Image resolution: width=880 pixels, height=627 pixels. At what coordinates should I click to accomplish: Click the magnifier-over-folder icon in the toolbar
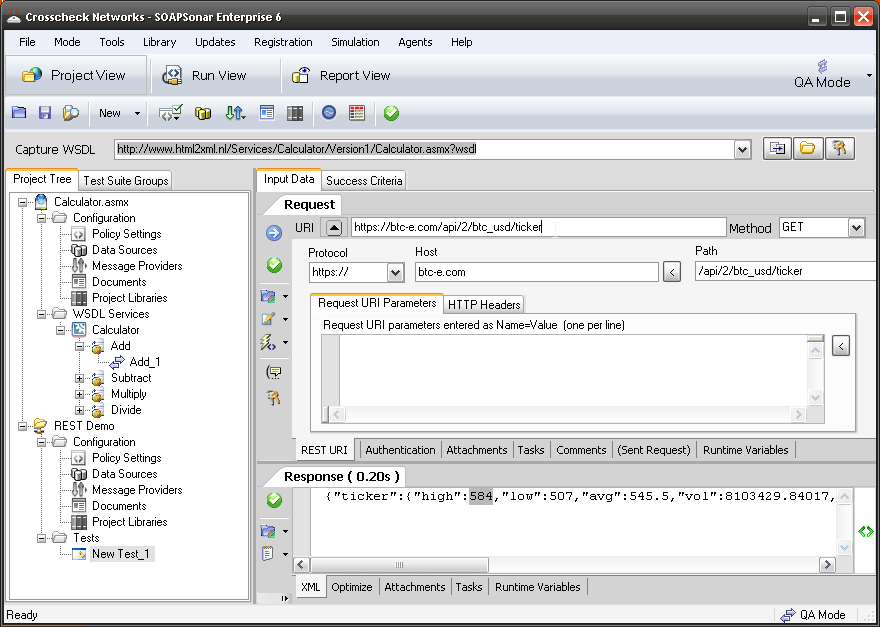pyautogui.click(x=71, y=113)
